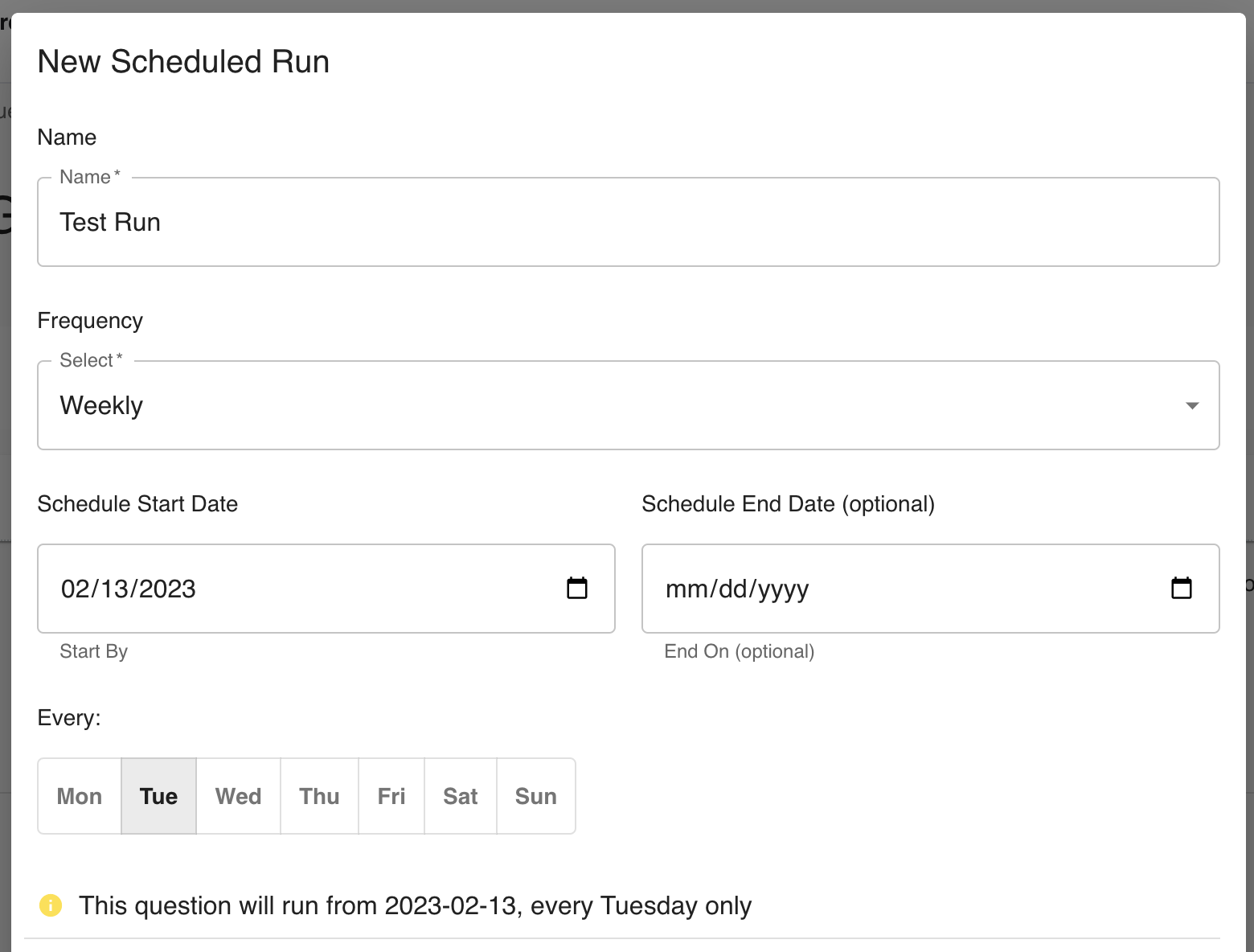Toggle Mon in the weekday selector
Image resolution: width=1254 pixels, height=952 pixels.
coord(80,796)
